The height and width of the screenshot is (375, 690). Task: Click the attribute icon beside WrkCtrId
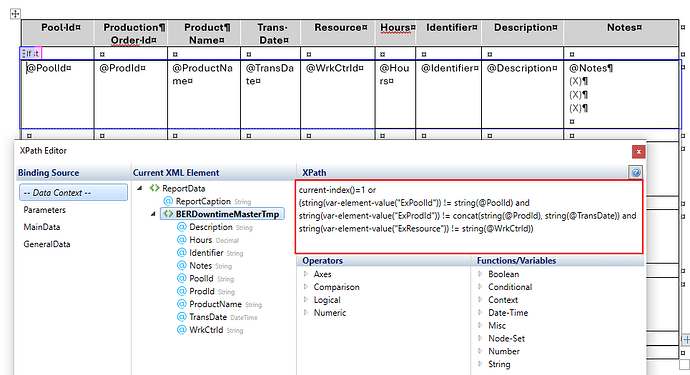182,330
